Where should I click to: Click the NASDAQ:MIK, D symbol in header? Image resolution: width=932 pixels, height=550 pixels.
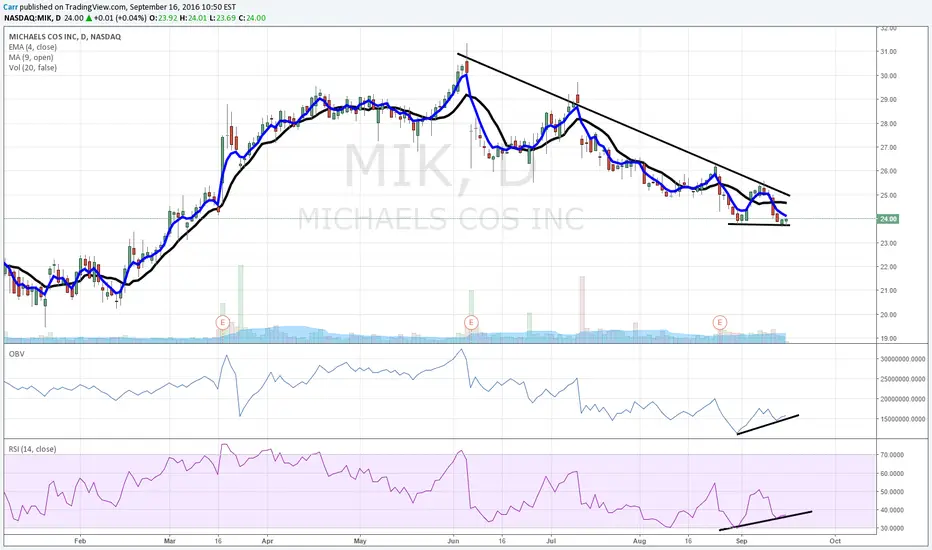pos(32,18)
